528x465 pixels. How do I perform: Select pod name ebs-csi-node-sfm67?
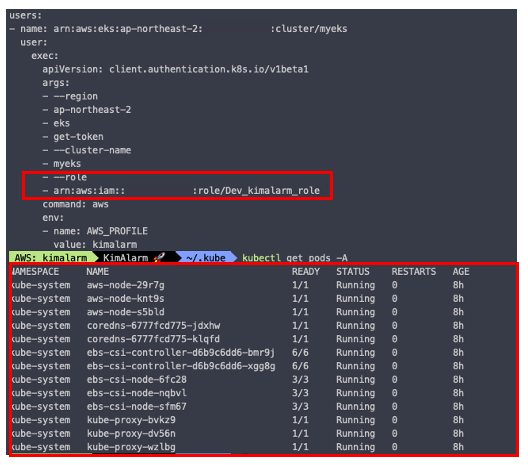(x=137, y=406)
